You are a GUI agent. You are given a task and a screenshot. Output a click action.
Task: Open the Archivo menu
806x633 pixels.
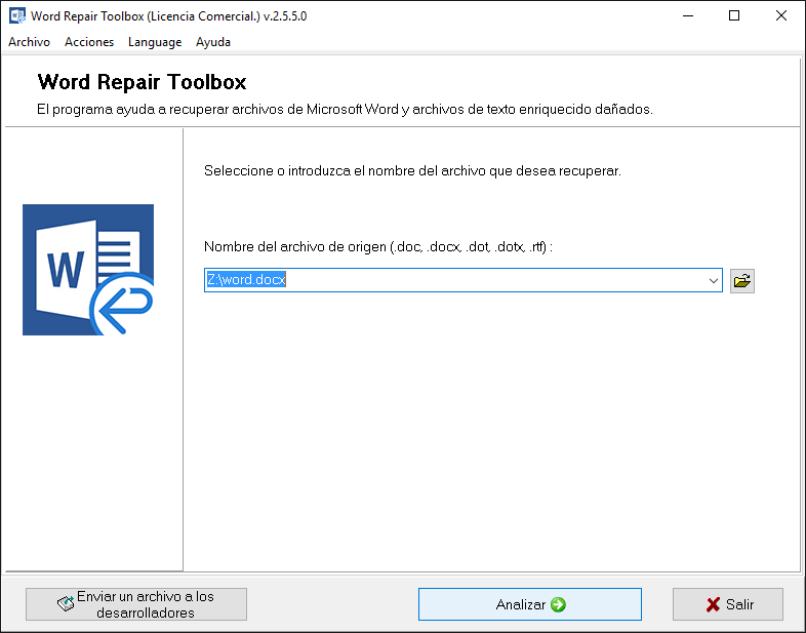[29, 42]
